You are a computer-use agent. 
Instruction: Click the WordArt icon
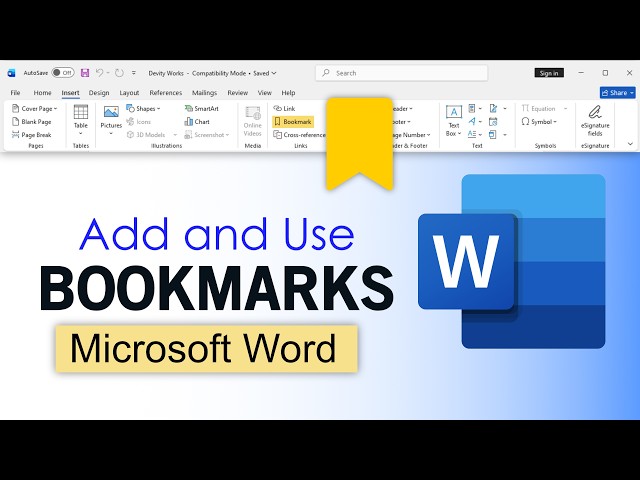point(472,121)
